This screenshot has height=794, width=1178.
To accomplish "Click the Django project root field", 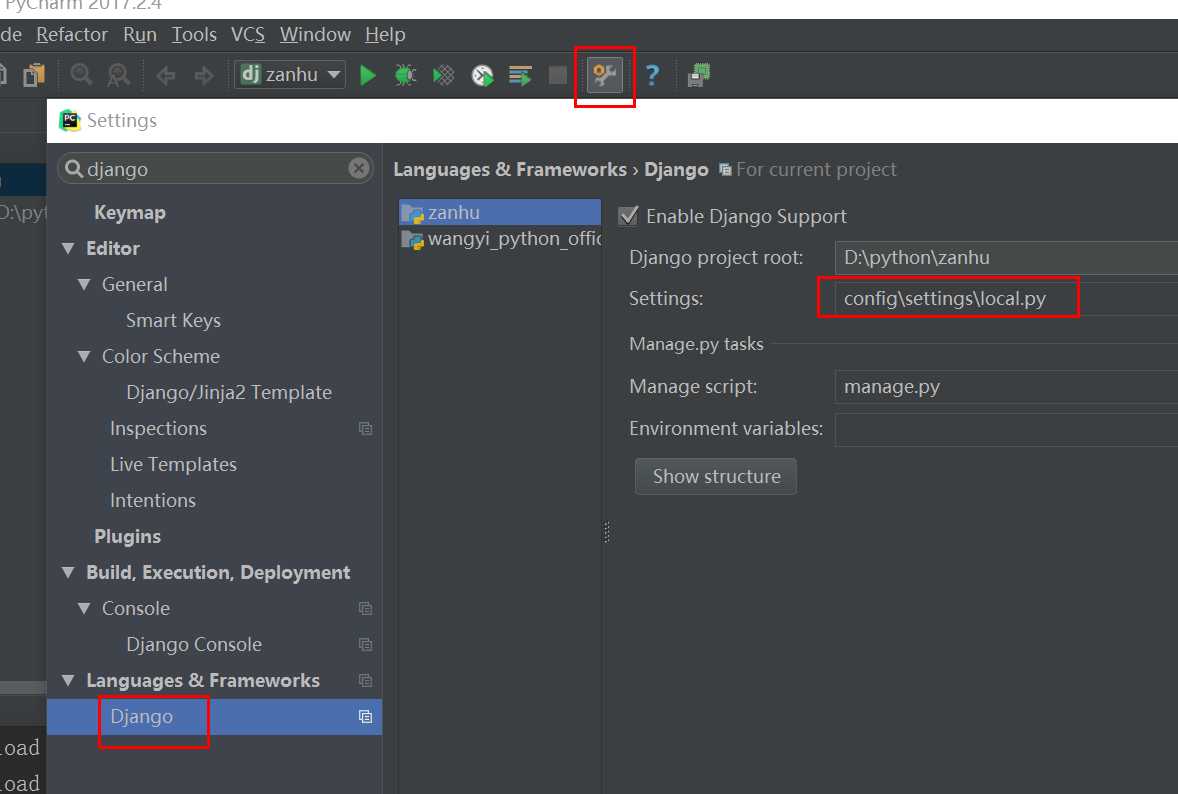I will pyautogui.click(x=1006, y=258).
